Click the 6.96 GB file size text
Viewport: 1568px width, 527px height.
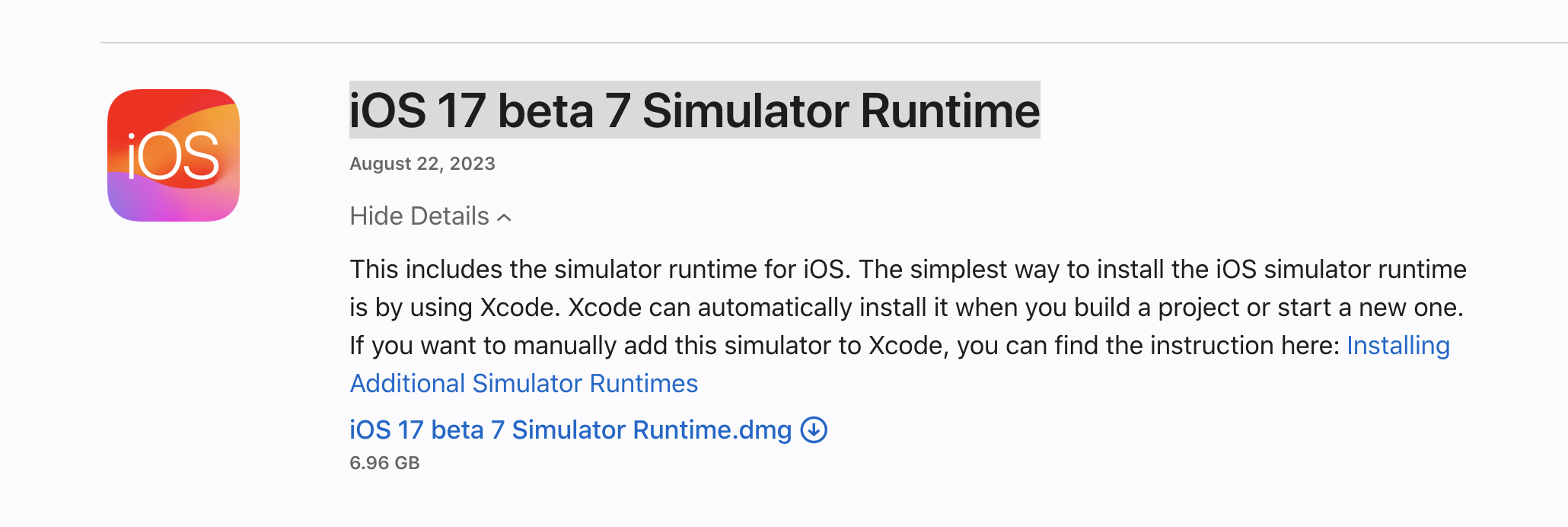point(384,463)
